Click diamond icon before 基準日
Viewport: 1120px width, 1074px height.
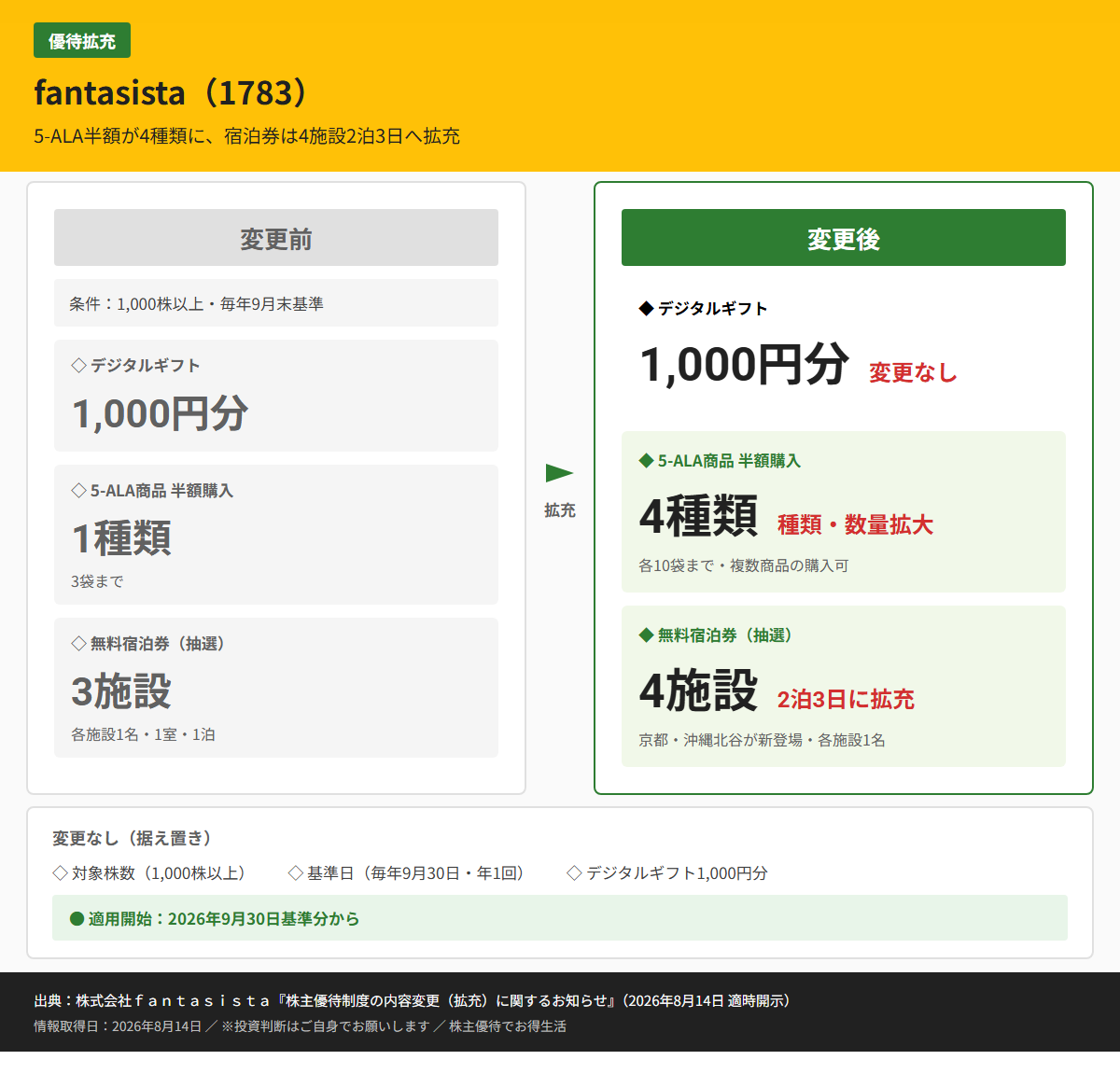[296, 873]
